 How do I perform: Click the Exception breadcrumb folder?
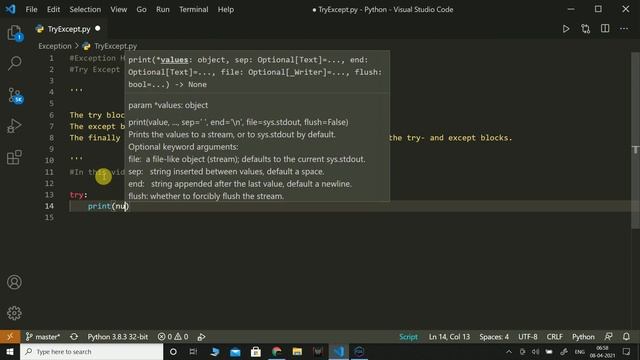click(55, 46)
